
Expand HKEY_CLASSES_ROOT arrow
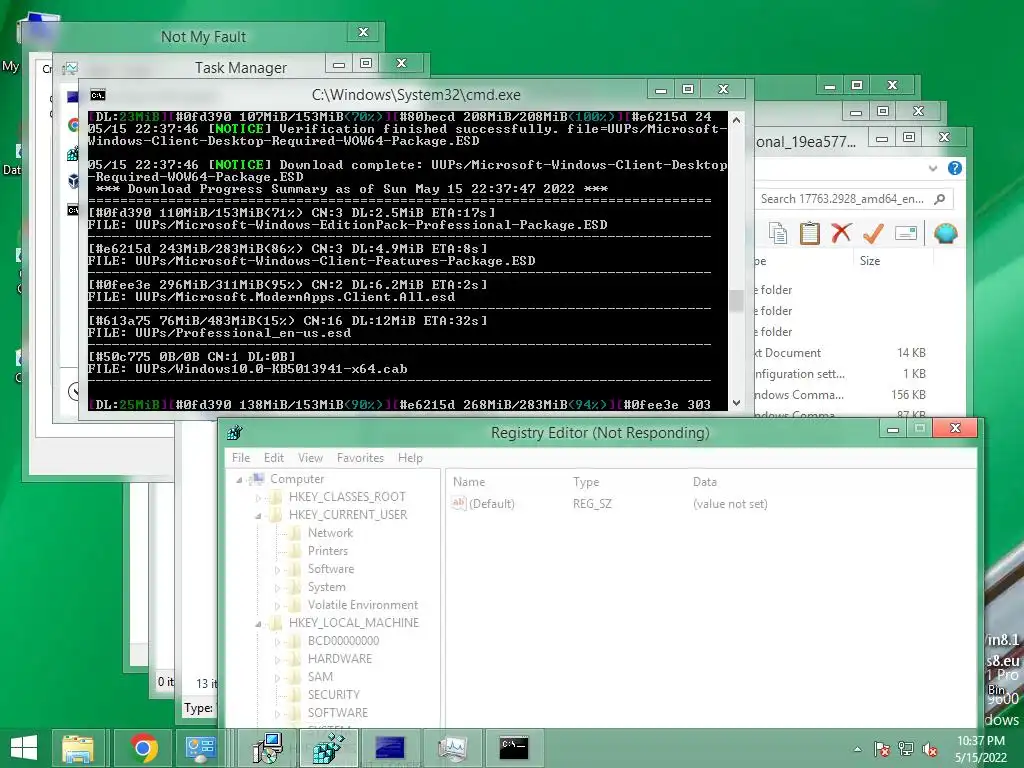click(258, 498)
